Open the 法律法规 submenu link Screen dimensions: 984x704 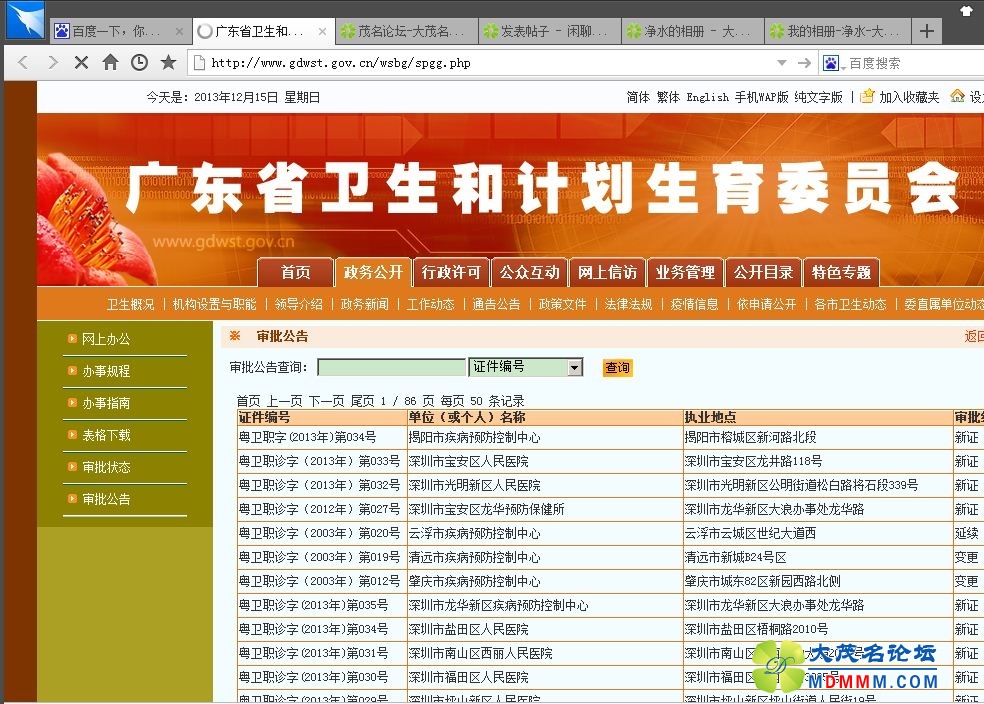pos(629,304)
